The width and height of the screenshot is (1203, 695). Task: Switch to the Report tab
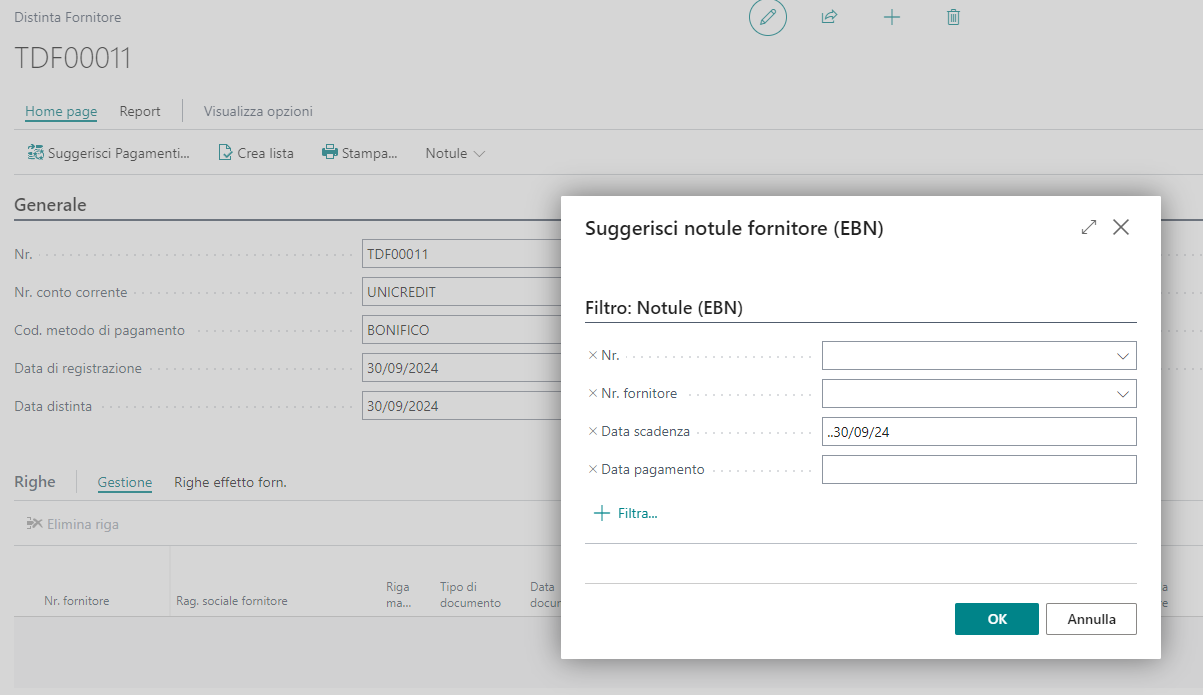click(x=140, y=111)
